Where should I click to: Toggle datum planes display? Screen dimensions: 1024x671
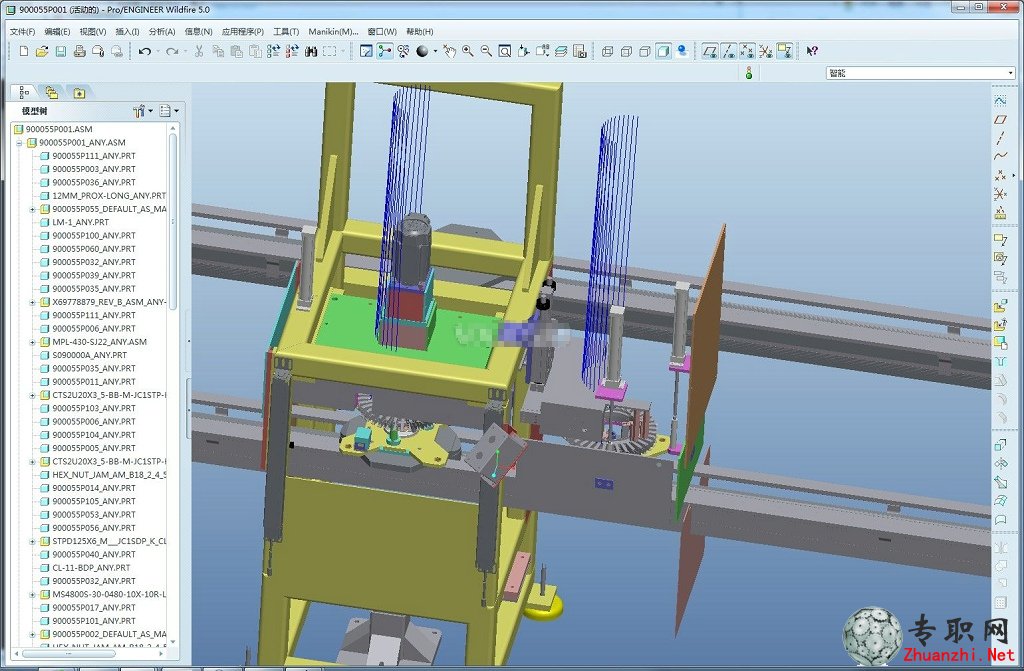point(710,51)
